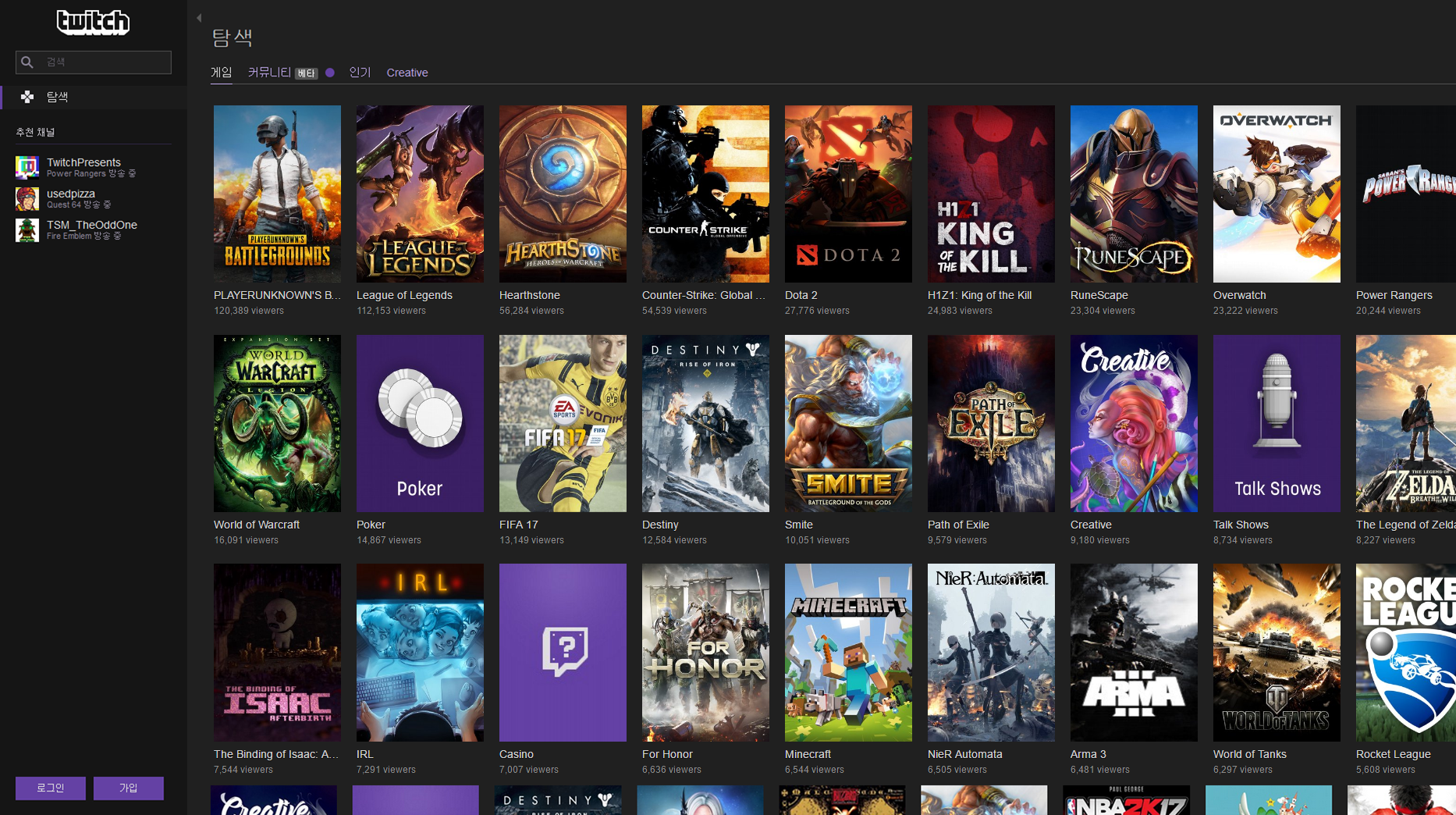Click the browse gamepad icon in sidebar
The image size is (1456, 815).
click(x=27, y=97)
